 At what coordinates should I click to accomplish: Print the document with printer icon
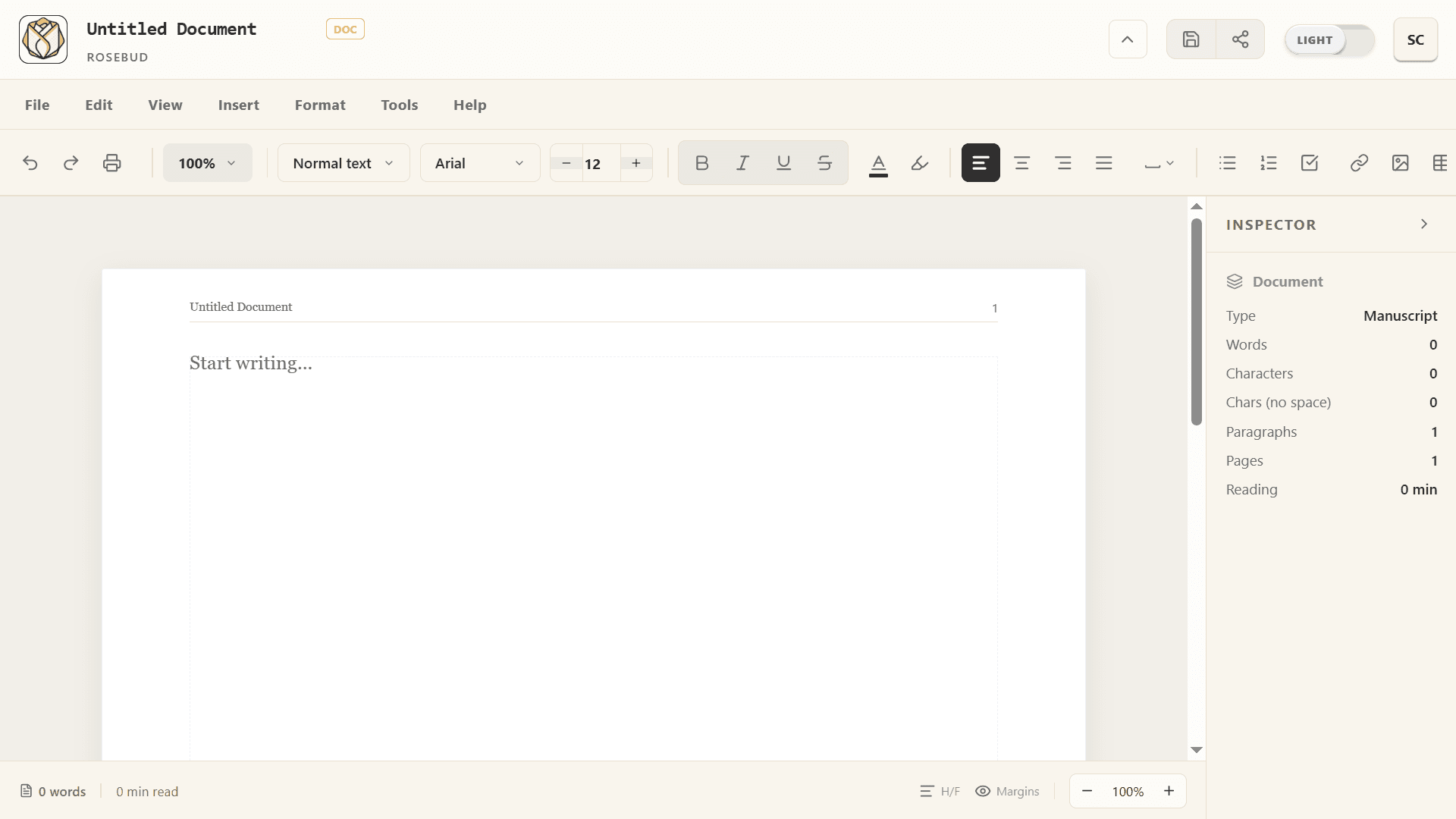[x=111, y=163]
